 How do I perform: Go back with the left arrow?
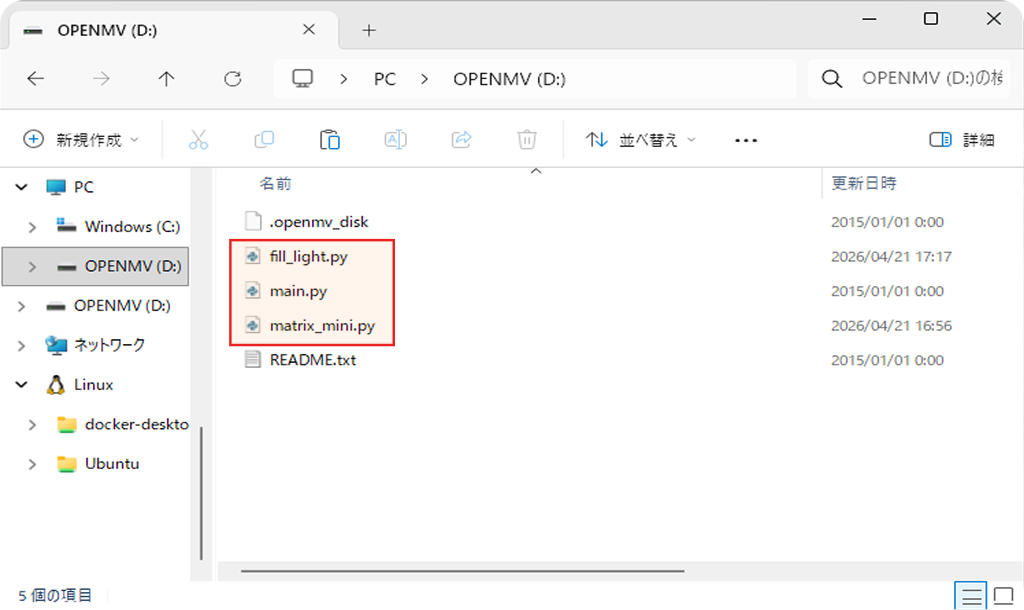point(35,79)
